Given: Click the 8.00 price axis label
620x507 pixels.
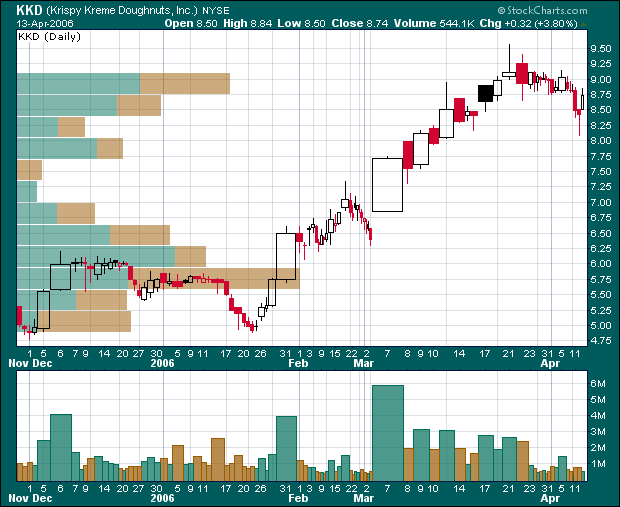Looking at the screenshot, I should point(600,141).
